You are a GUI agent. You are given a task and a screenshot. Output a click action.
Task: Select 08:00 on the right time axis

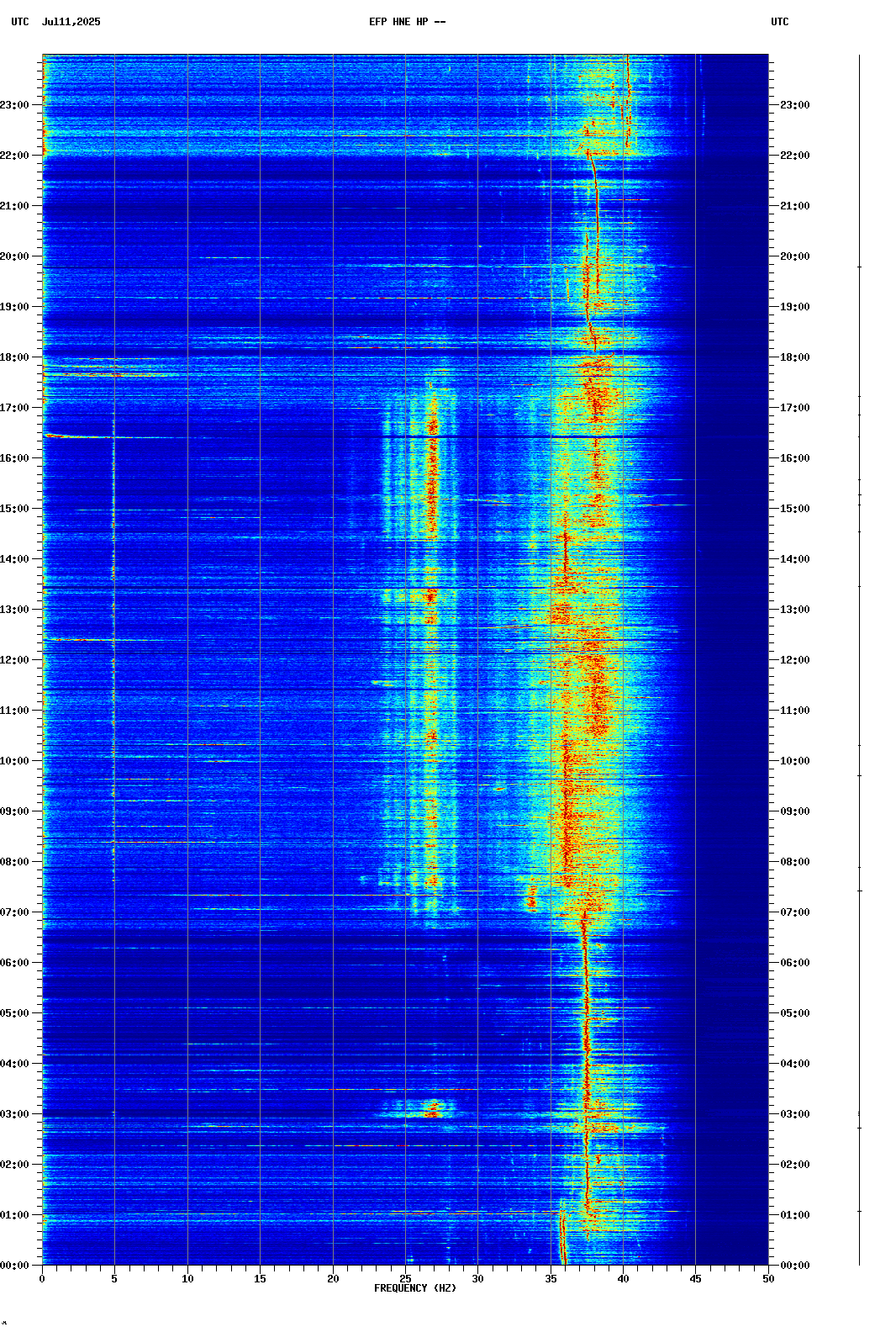pyautogui.click(x=795, y=862)
